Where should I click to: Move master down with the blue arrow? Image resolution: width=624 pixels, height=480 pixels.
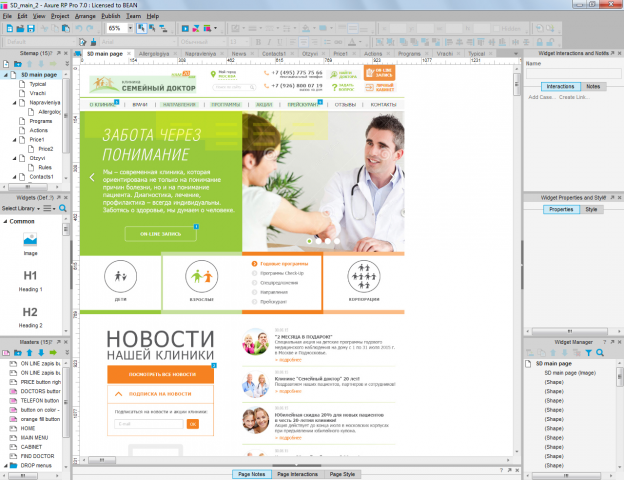[x=41, y=353]
